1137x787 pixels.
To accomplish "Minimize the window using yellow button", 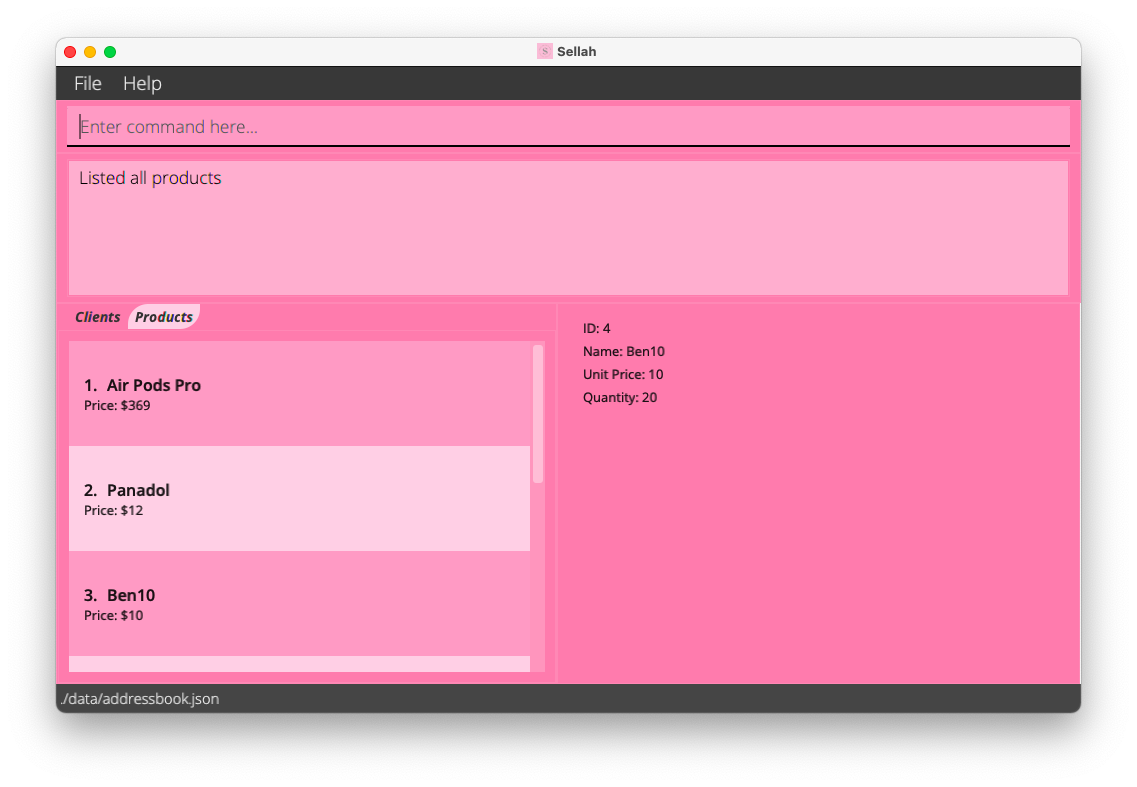I will pyautogui.click(x=90, y=52).
